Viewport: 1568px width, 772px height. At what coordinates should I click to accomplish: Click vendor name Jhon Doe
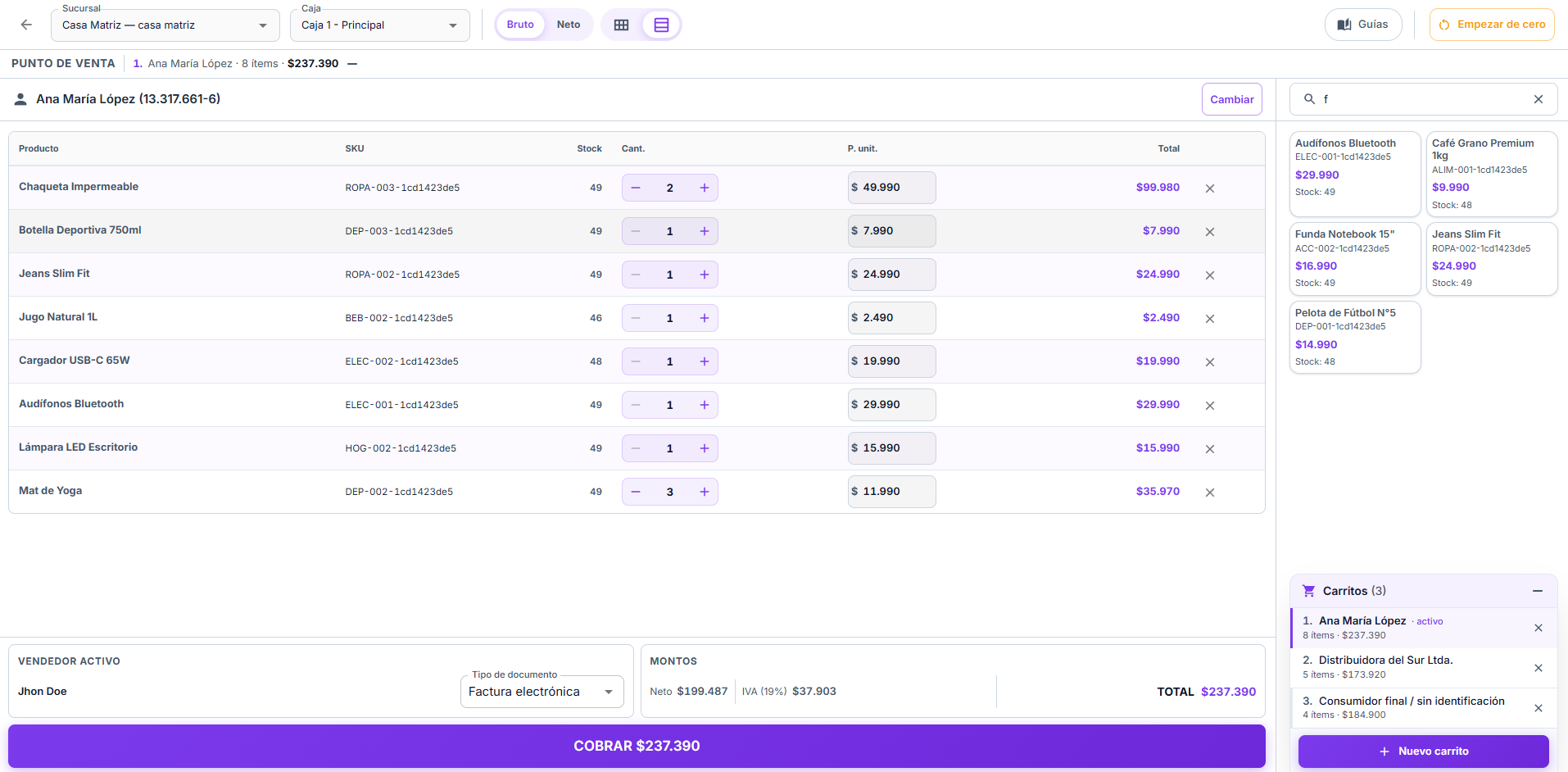pos(43,692)
